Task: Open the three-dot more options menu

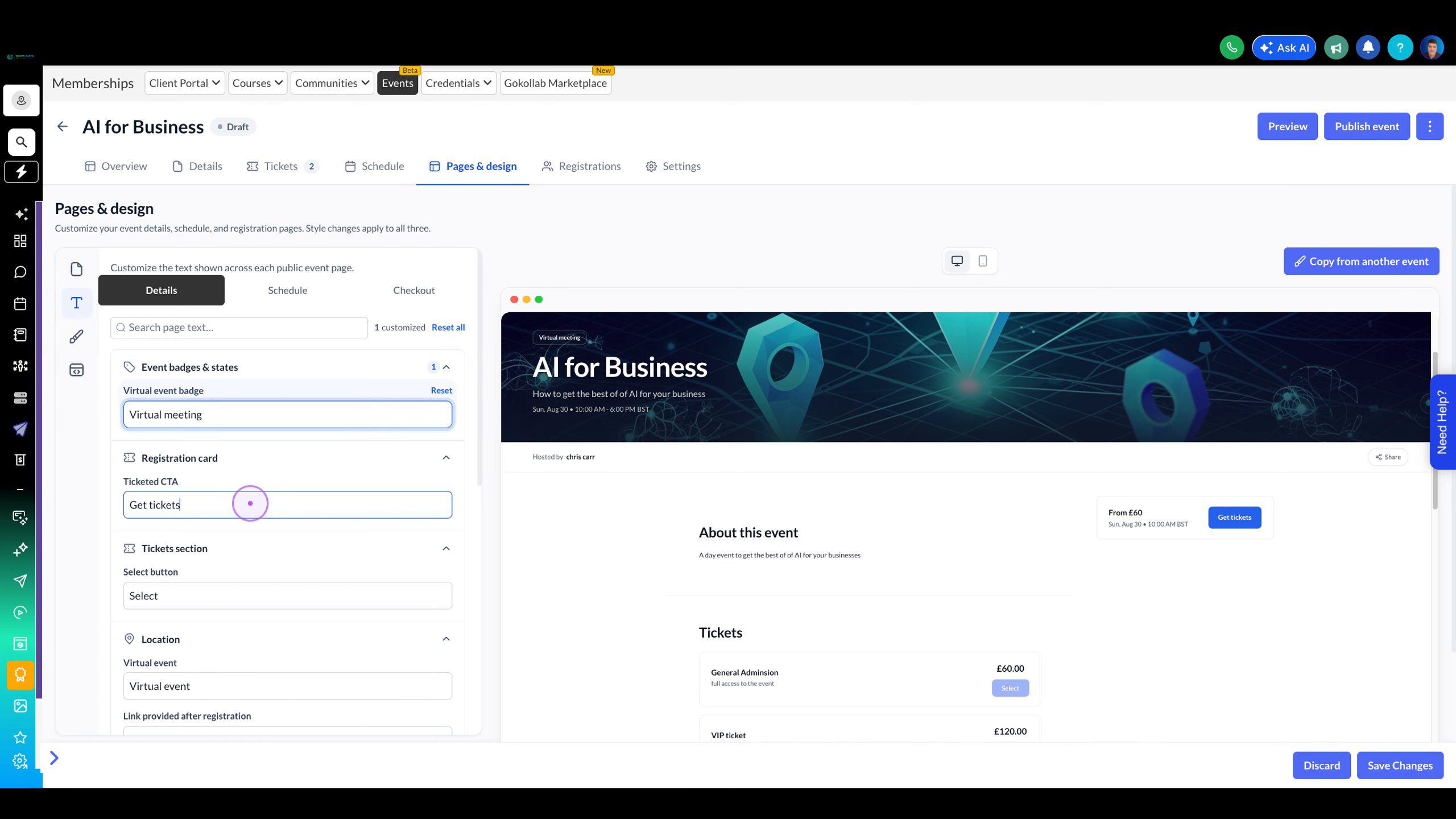Action: [1430, 126]
